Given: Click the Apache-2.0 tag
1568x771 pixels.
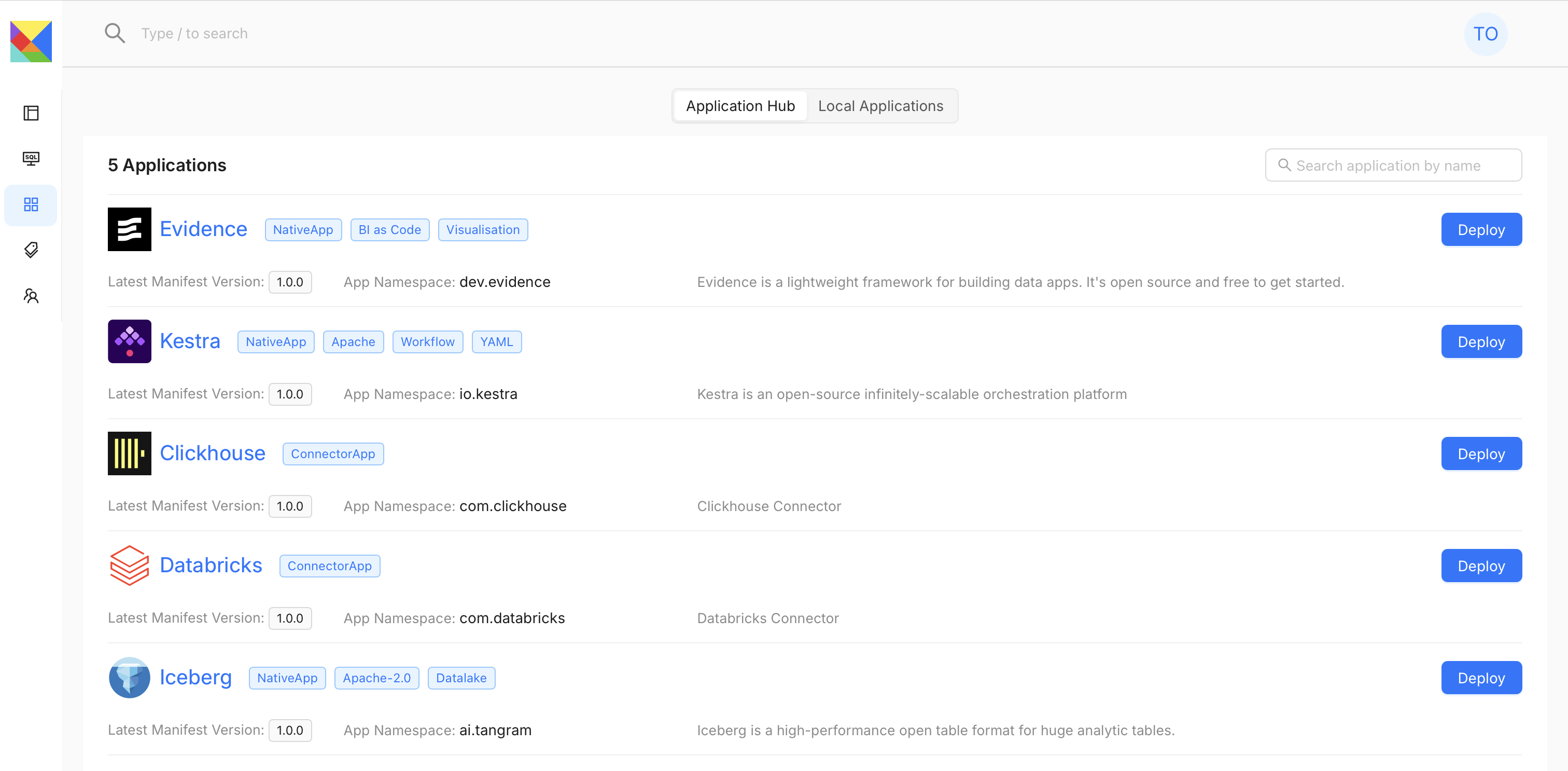Looking at the screenshot, I should pos(377,678).
